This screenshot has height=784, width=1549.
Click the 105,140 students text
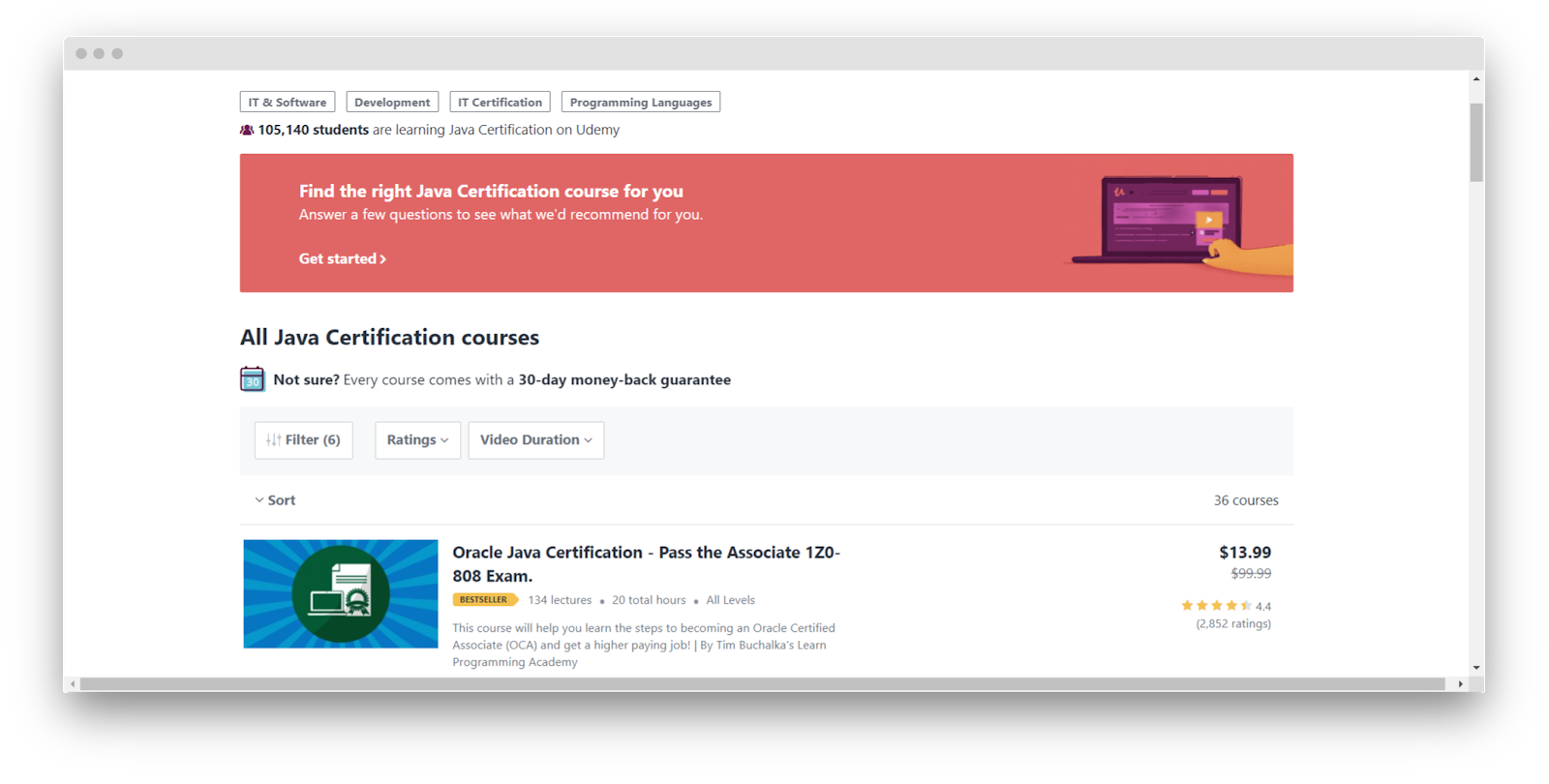[x=313, y=130]
